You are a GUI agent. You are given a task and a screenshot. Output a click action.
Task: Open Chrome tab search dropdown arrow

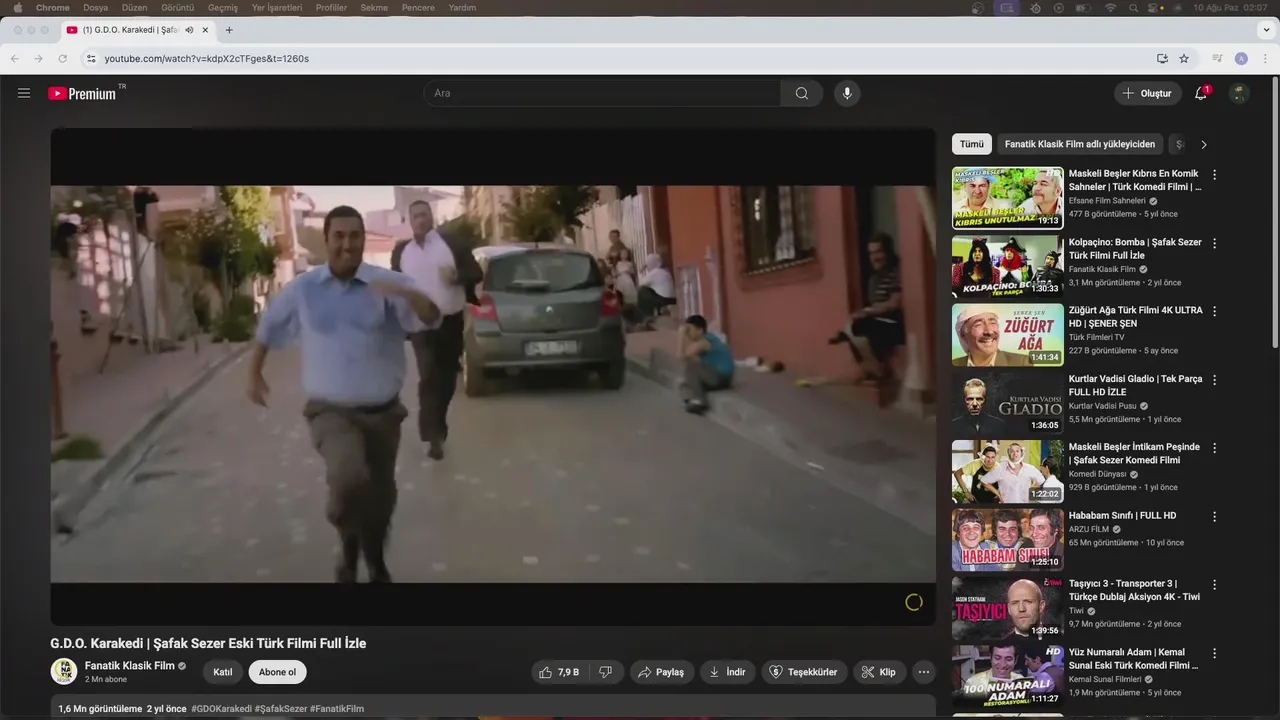[x=1266, y=30]
